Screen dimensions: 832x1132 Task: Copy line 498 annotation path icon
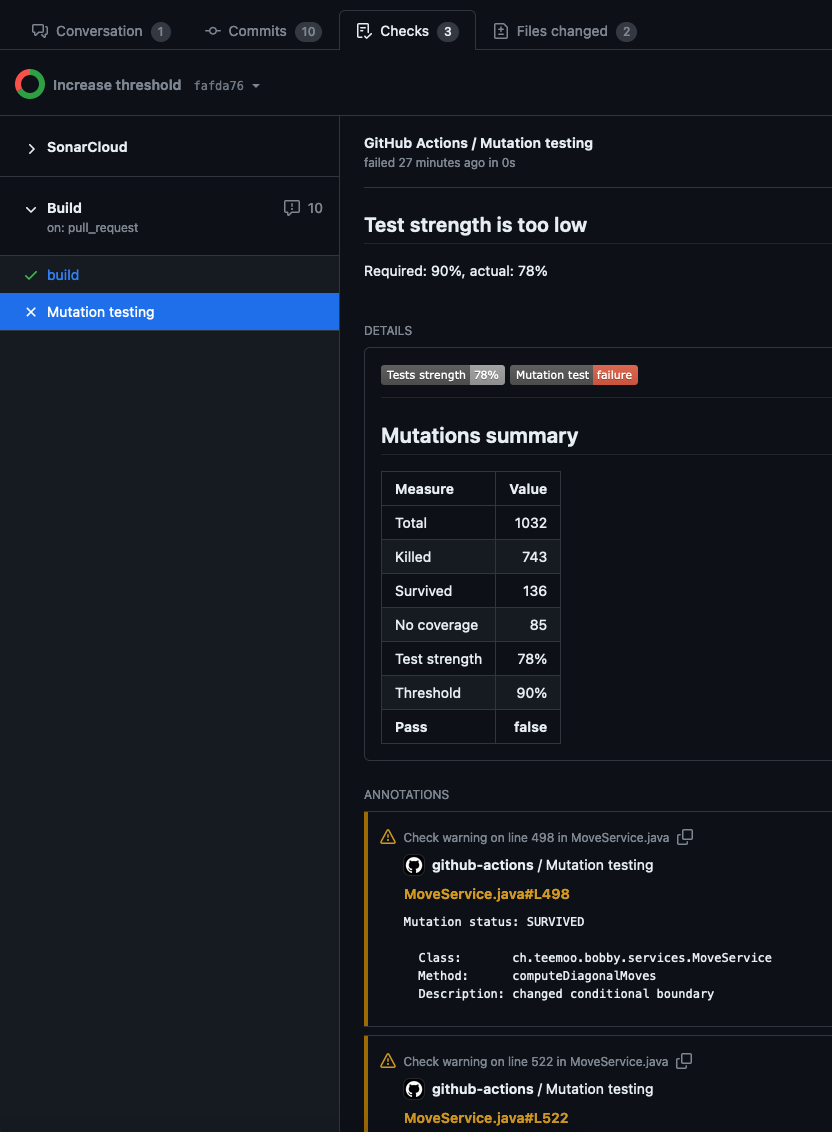click(685, 837)
